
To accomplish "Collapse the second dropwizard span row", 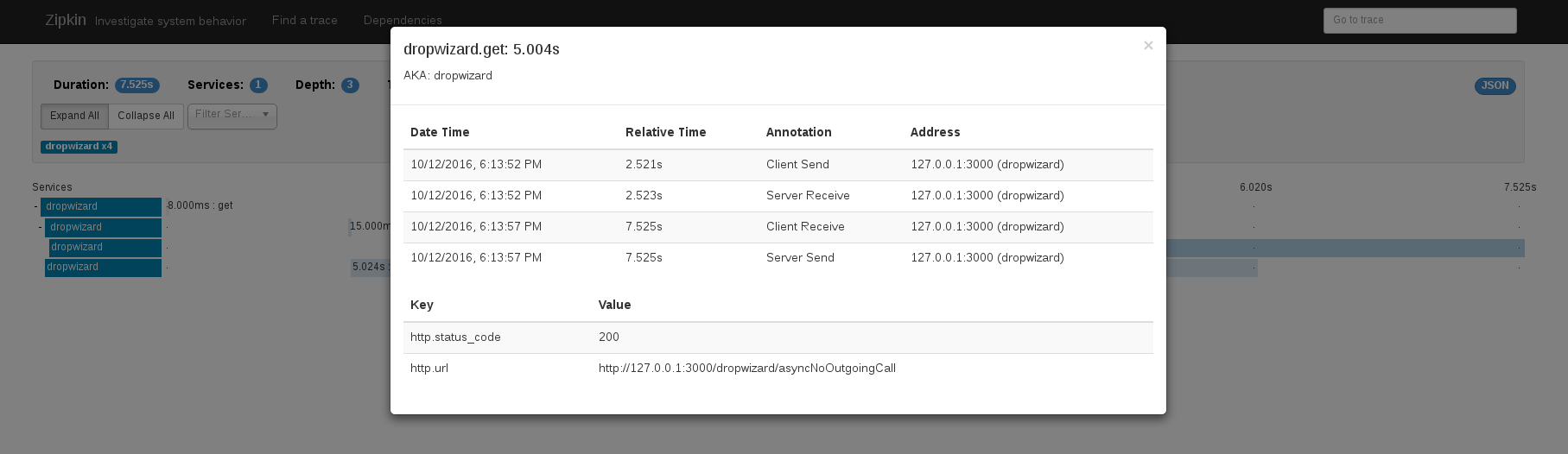I will coord(40,228).
